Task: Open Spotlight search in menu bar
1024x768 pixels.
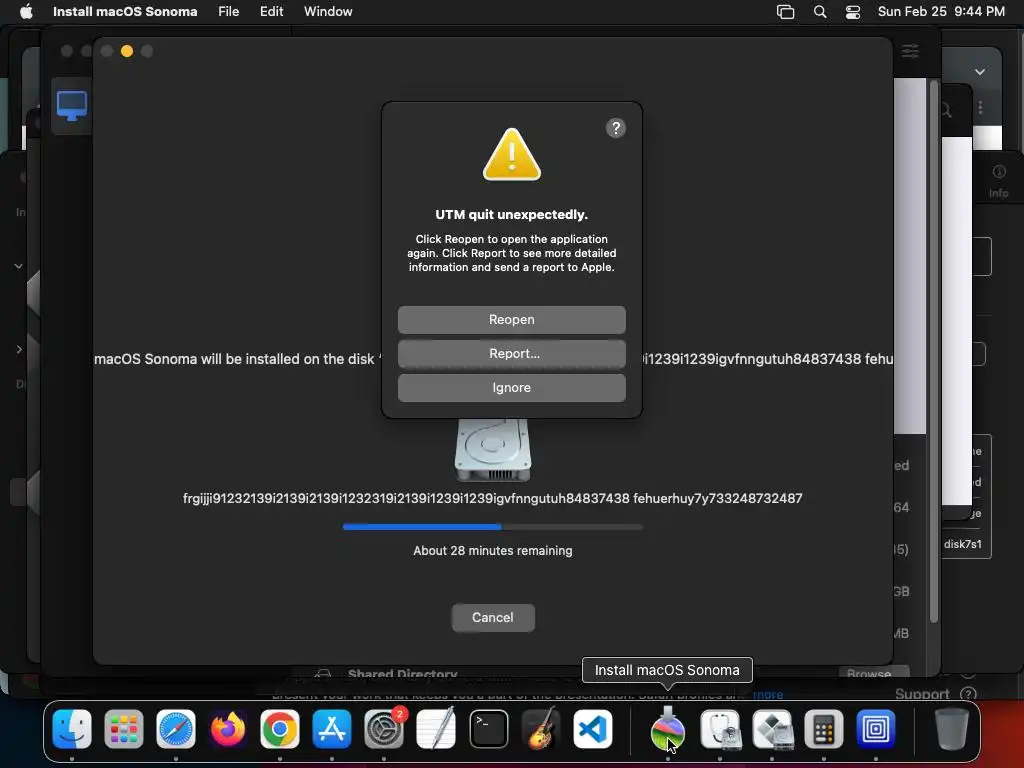Action: tap(820, 12)
